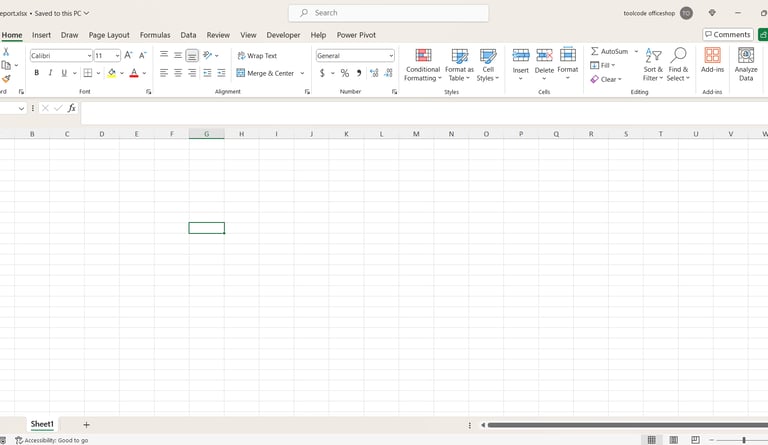Screen dimensions: 768x445
Task: Open Comments pane
Action: 727,34
